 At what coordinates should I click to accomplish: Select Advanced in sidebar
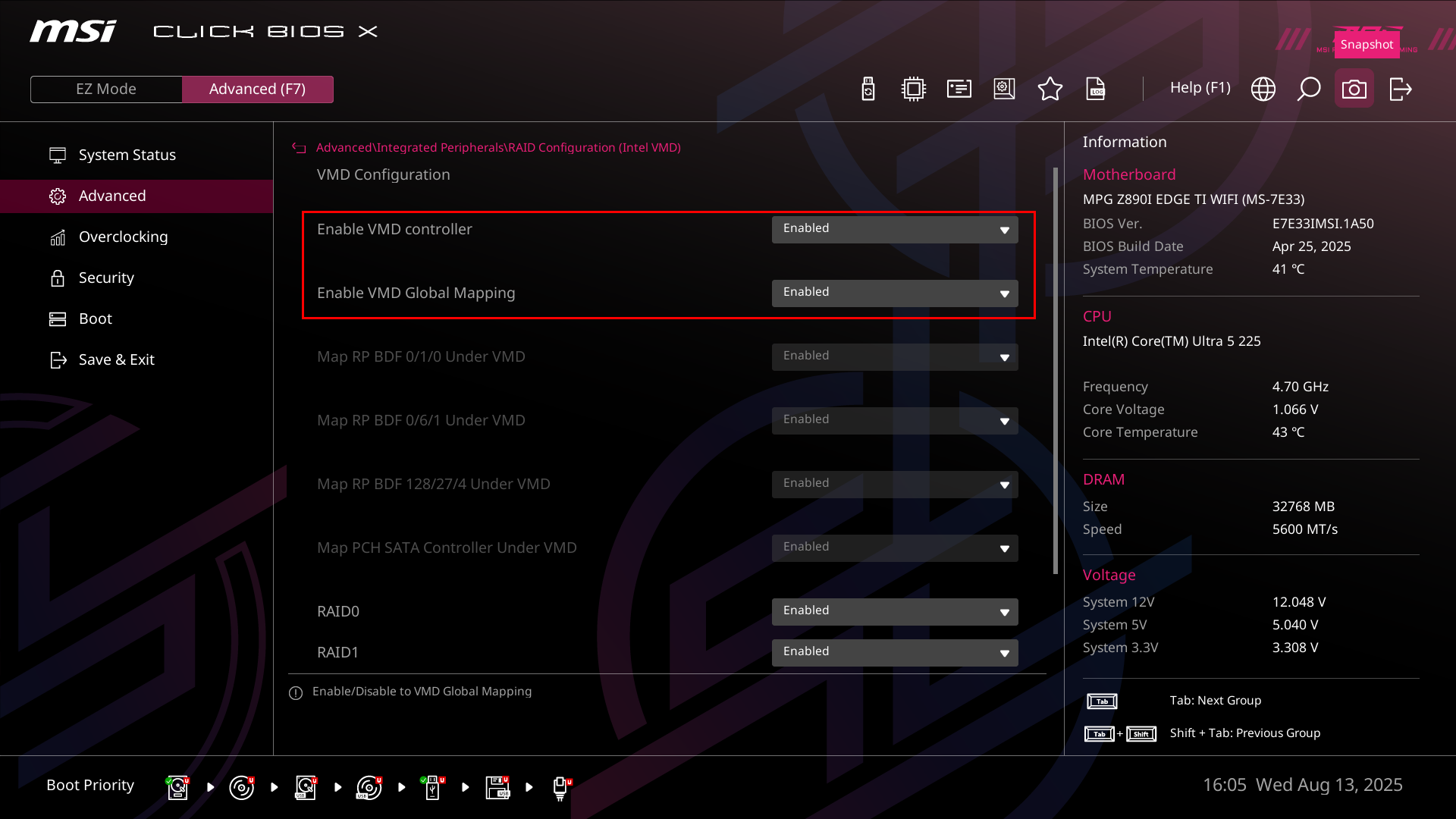(x=136, y=196)
